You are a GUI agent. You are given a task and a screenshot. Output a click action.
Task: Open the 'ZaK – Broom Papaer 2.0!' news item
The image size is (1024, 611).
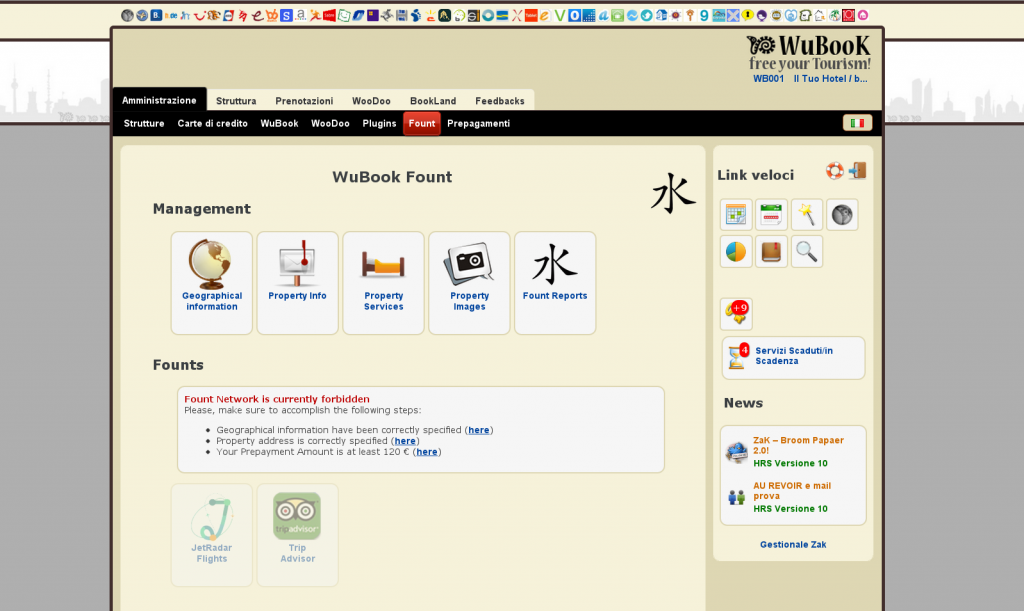click(x=798, y=445)
